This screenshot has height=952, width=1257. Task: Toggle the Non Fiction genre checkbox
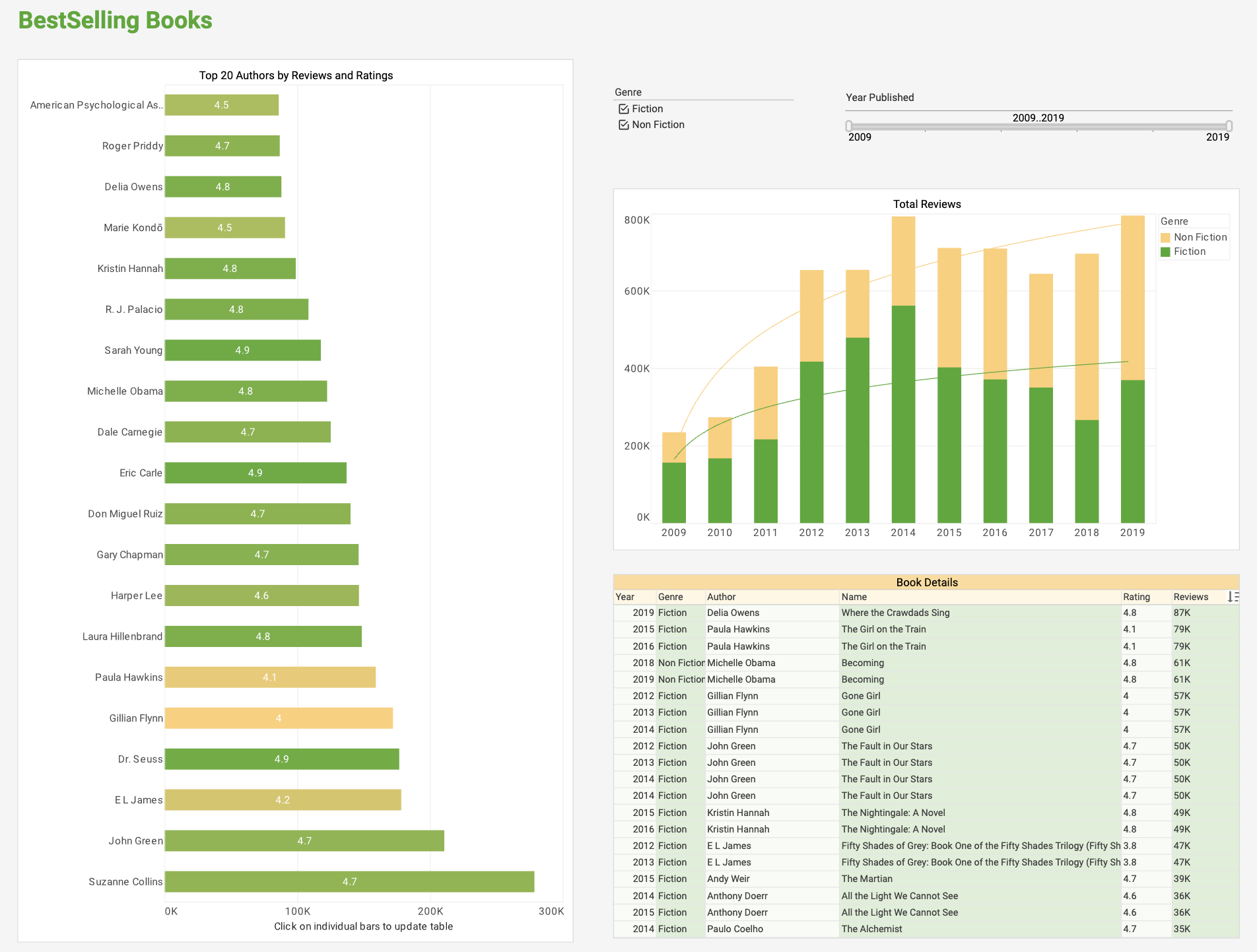coord(623,125)
